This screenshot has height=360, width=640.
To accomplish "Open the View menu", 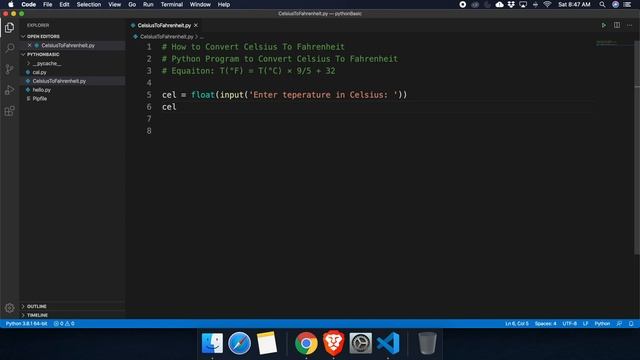I will pyautogui.click(x=114, y=4).
